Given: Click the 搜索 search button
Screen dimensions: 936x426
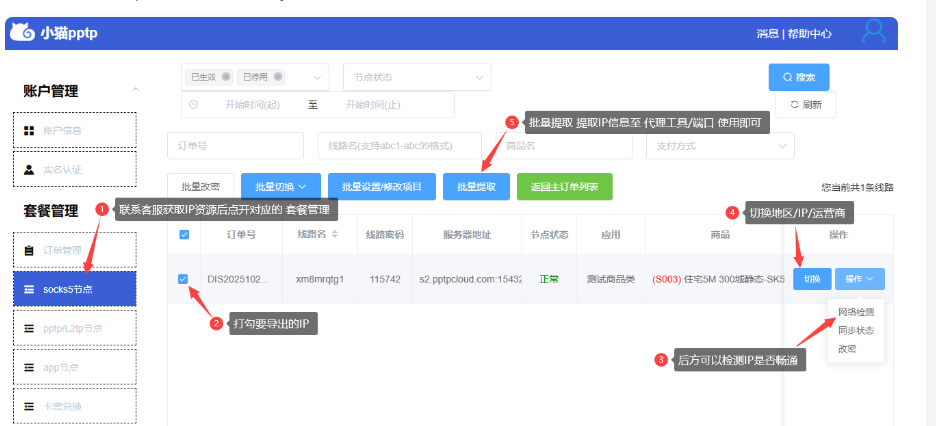Looking at the screenshot, I should pyautogui.click(x=799, y=77).
